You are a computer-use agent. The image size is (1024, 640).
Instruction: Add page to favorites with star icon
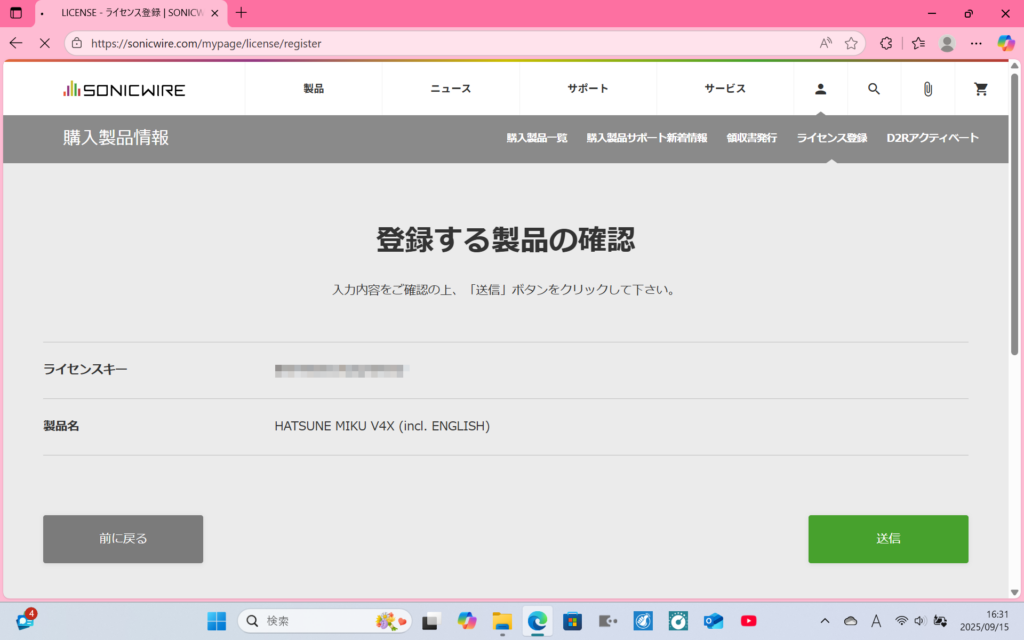click(x=851, y=44)
